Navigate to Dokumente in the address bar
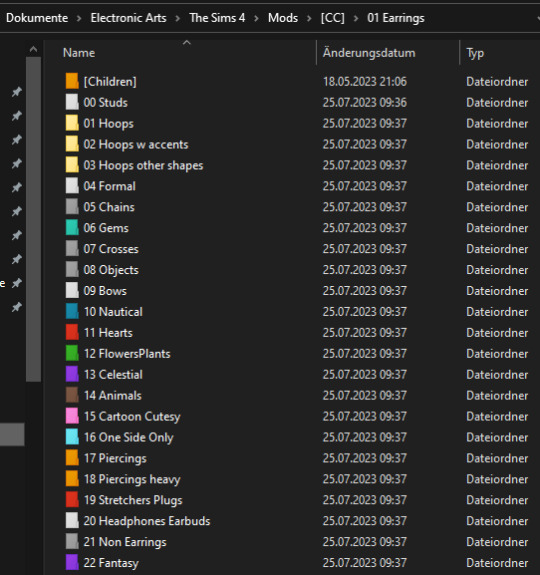Viewport: 540px width, 575px height. tap(37, 18)
